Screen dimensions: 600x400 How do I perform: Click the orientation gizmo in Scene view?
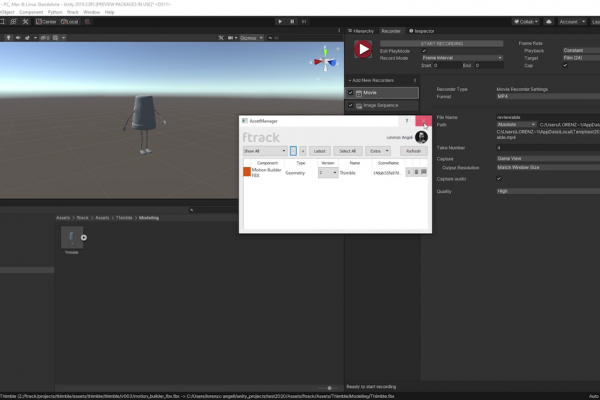pyautogui.click(x=325, y=61)
